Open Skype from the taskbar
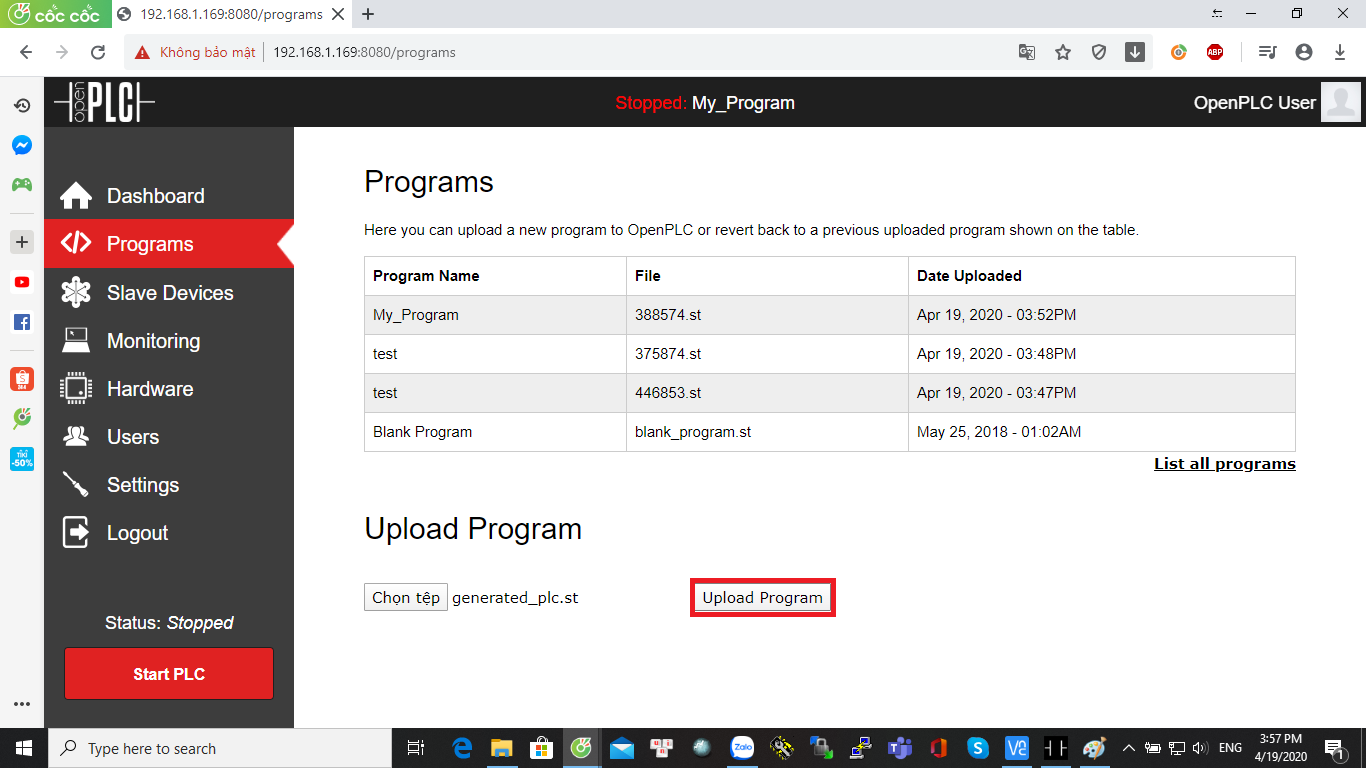 (977, 748)
